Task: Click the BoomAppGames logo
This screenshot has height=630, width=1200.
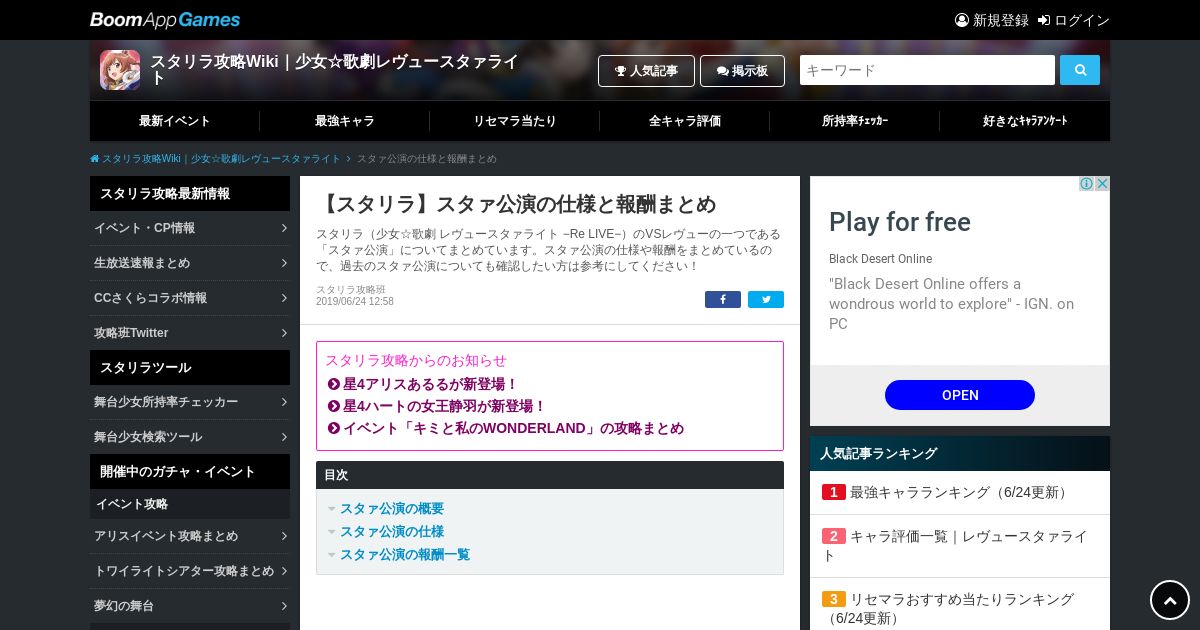Action: click(x=165, y=20)
